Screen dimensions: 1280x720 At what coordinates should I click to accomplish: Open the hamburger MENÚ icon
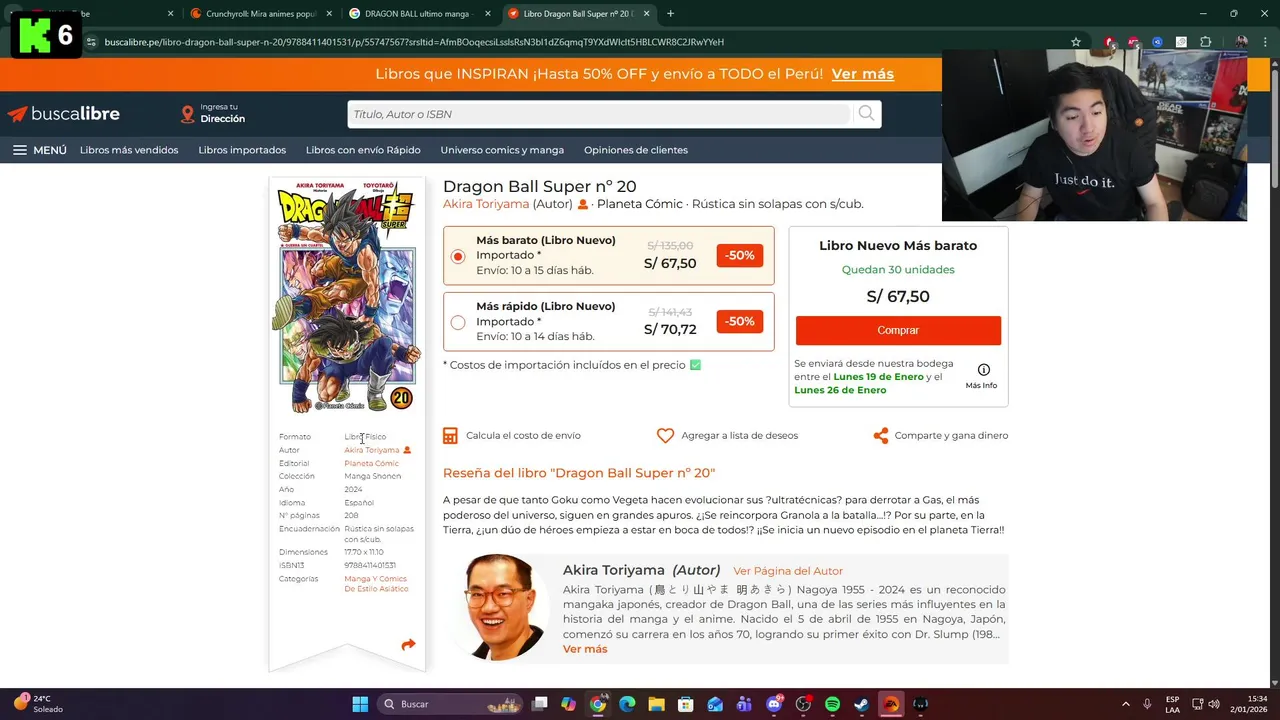click(20, 150)
